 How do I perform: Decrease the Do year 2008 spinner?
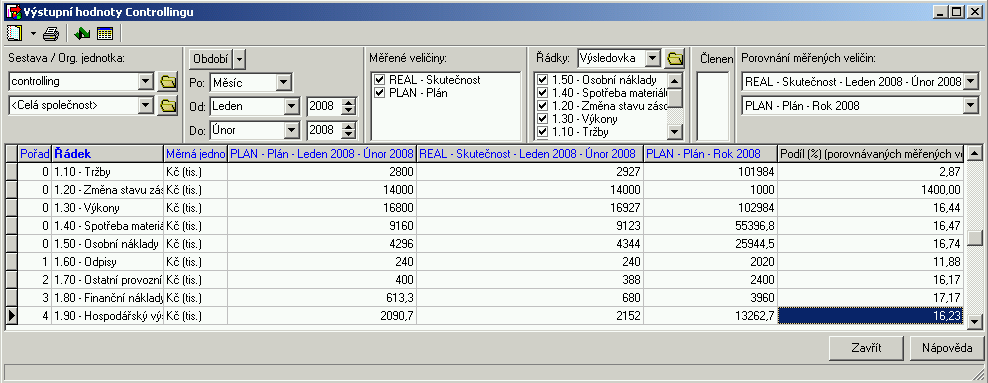348,135
